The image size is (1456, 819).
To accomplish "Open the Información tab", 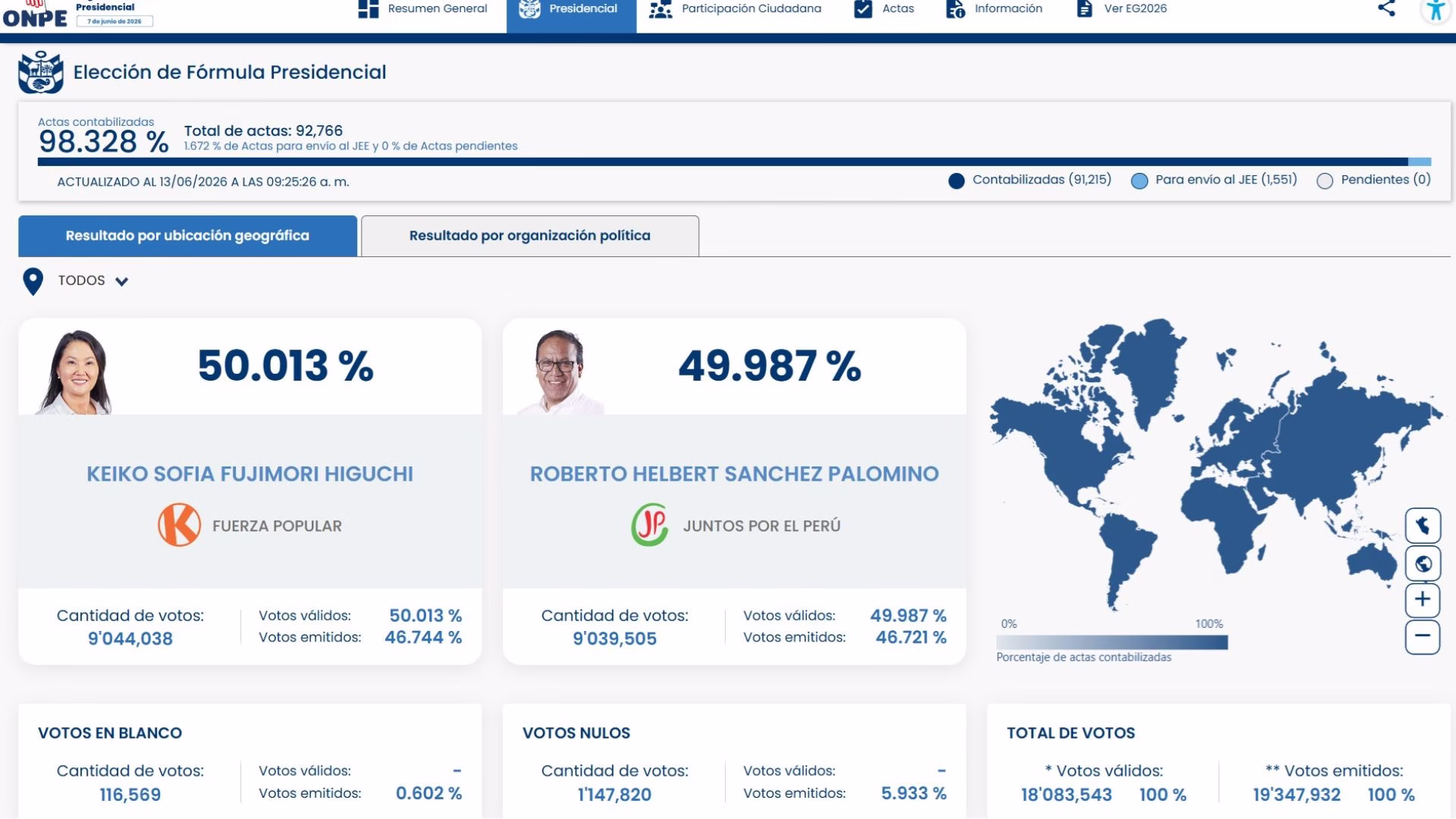I will (994, 9).
